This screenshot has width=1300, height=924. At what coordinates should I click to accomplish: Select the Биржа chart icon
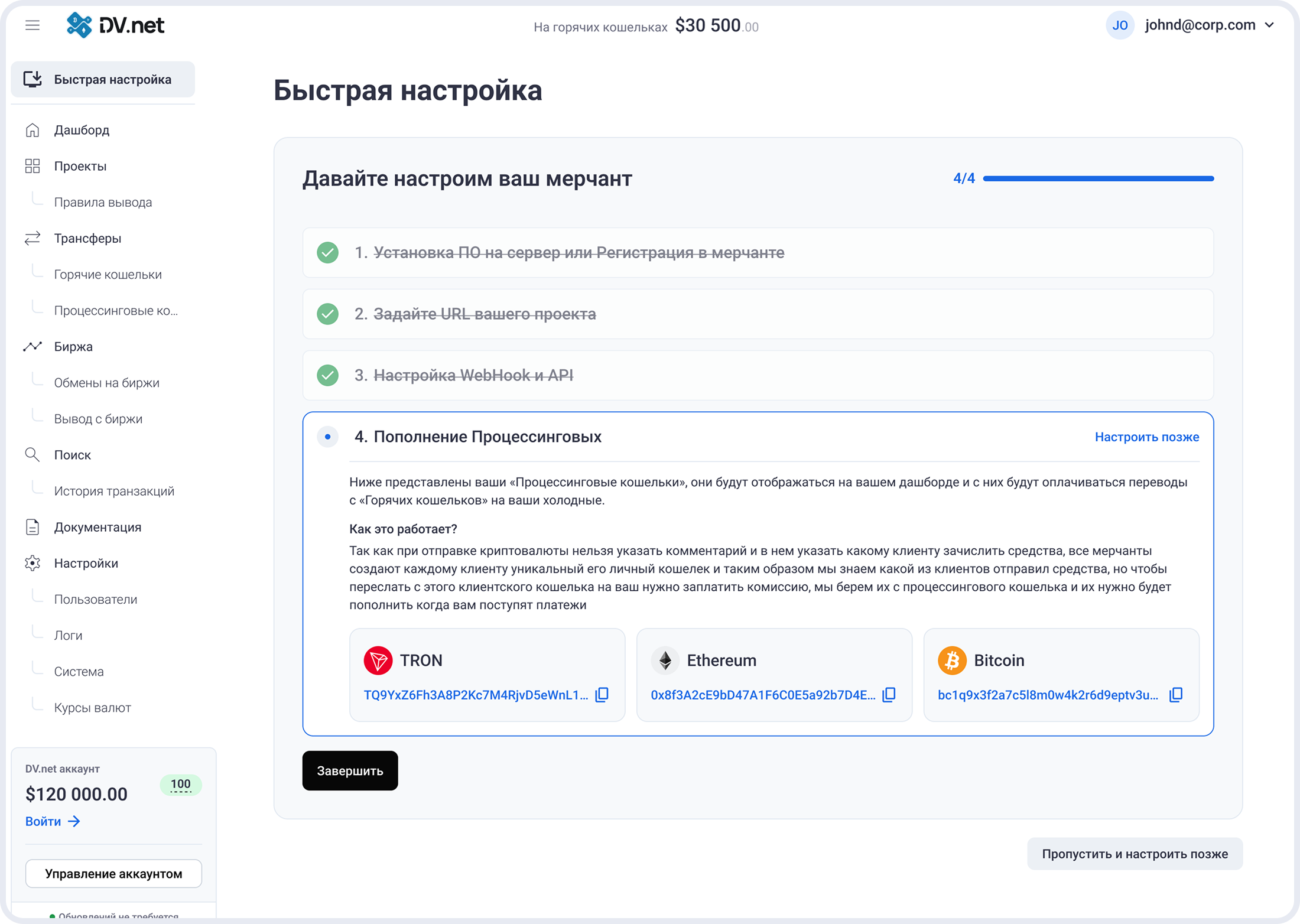33,346
